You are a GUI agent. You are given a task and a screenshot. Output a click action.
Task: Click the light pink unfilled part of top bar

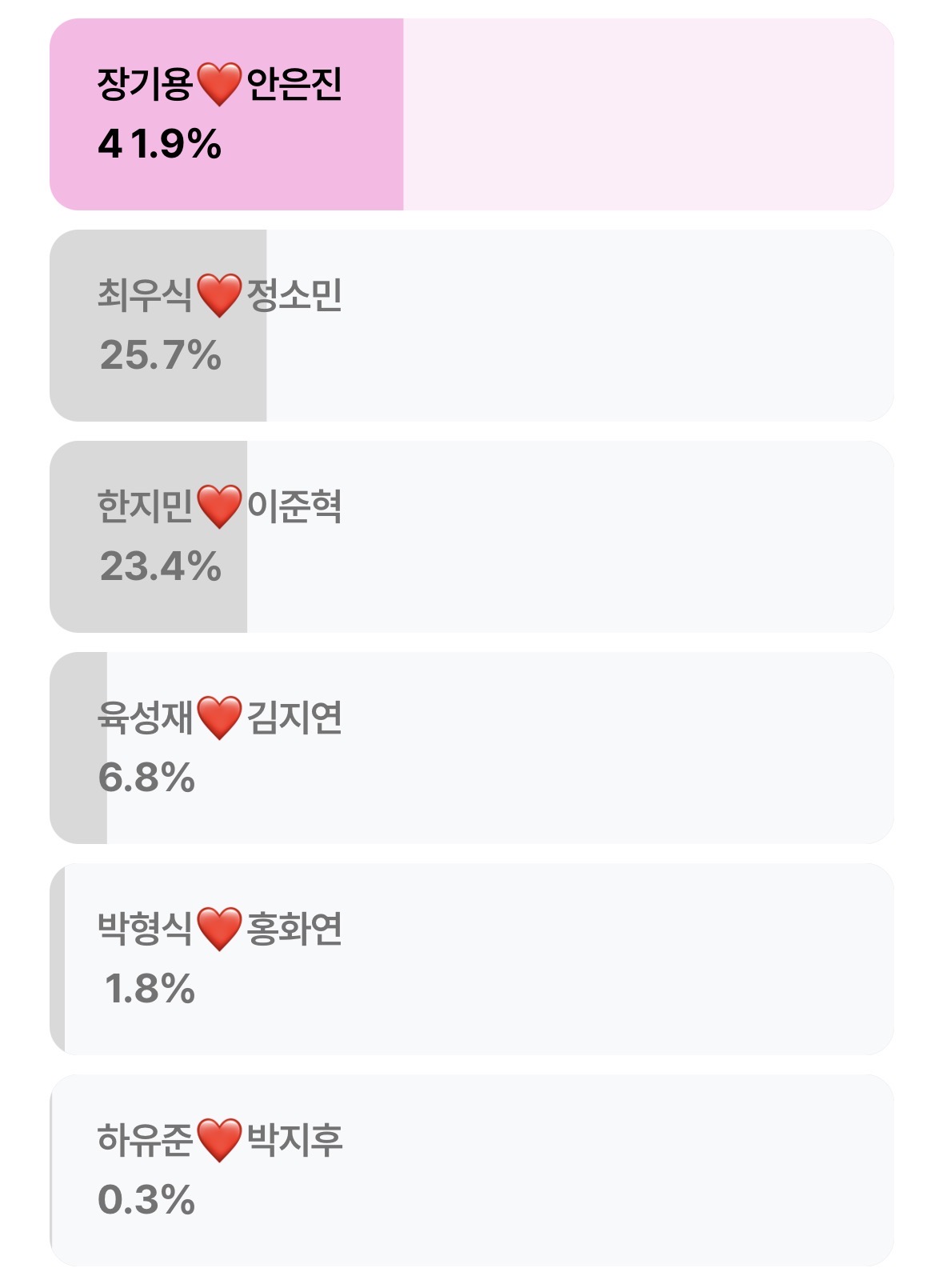pos(648,114)
